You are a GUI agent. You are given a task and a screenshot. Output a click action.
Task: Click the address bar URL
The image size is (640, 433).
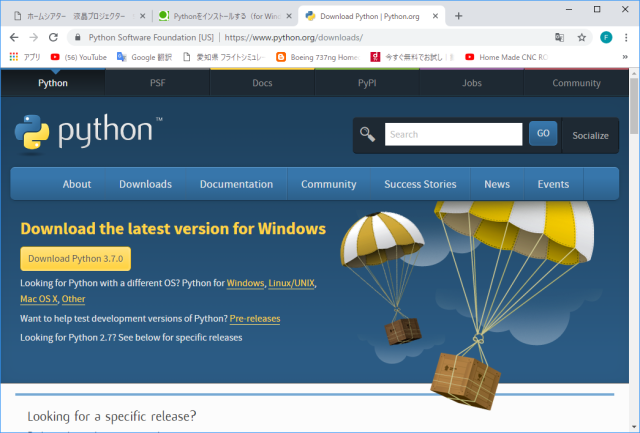[x=293, y=38]
